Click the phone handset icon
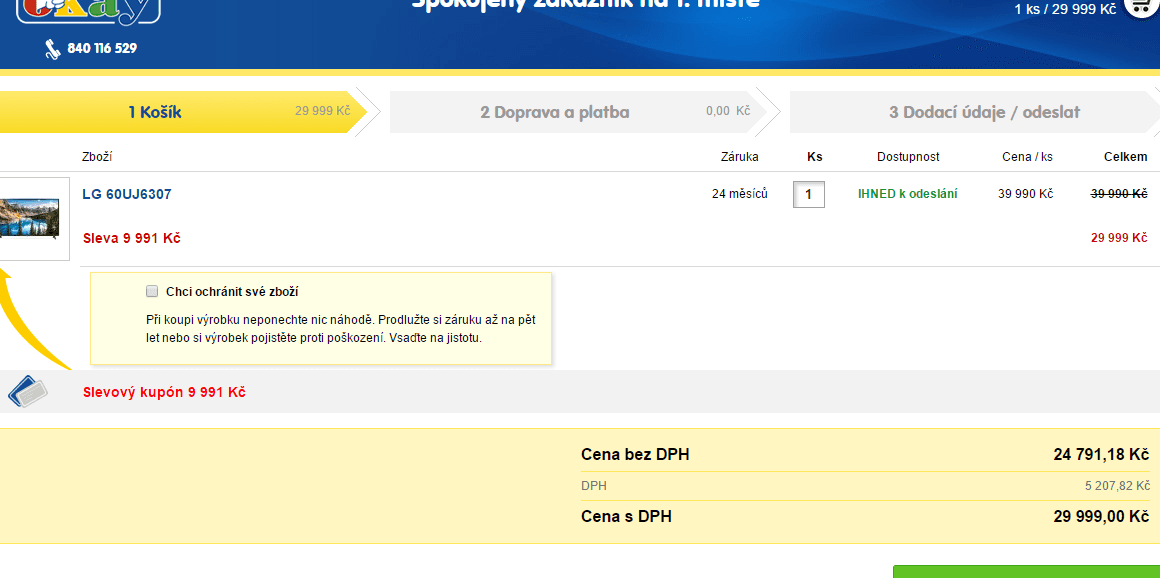1160x578 pixels. pyautogui.click(x=53, y=49)
